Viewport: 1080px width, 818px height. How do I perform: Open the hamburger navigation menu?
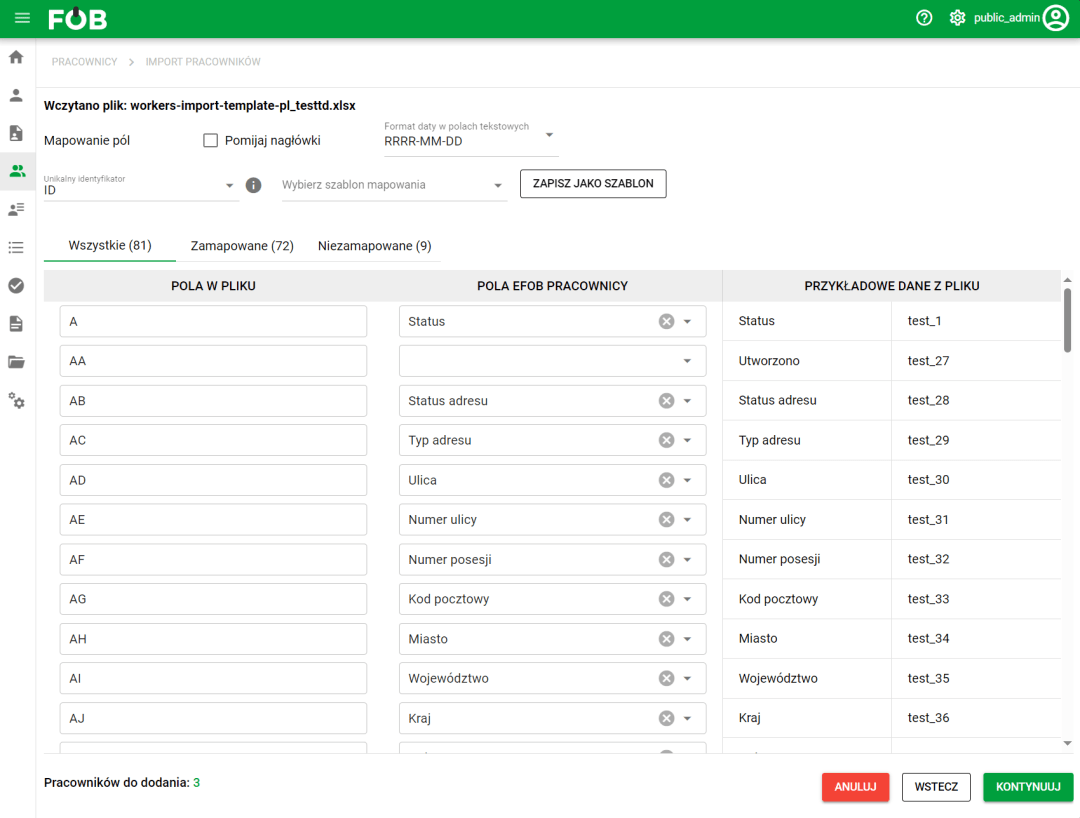tap(22, 19)
